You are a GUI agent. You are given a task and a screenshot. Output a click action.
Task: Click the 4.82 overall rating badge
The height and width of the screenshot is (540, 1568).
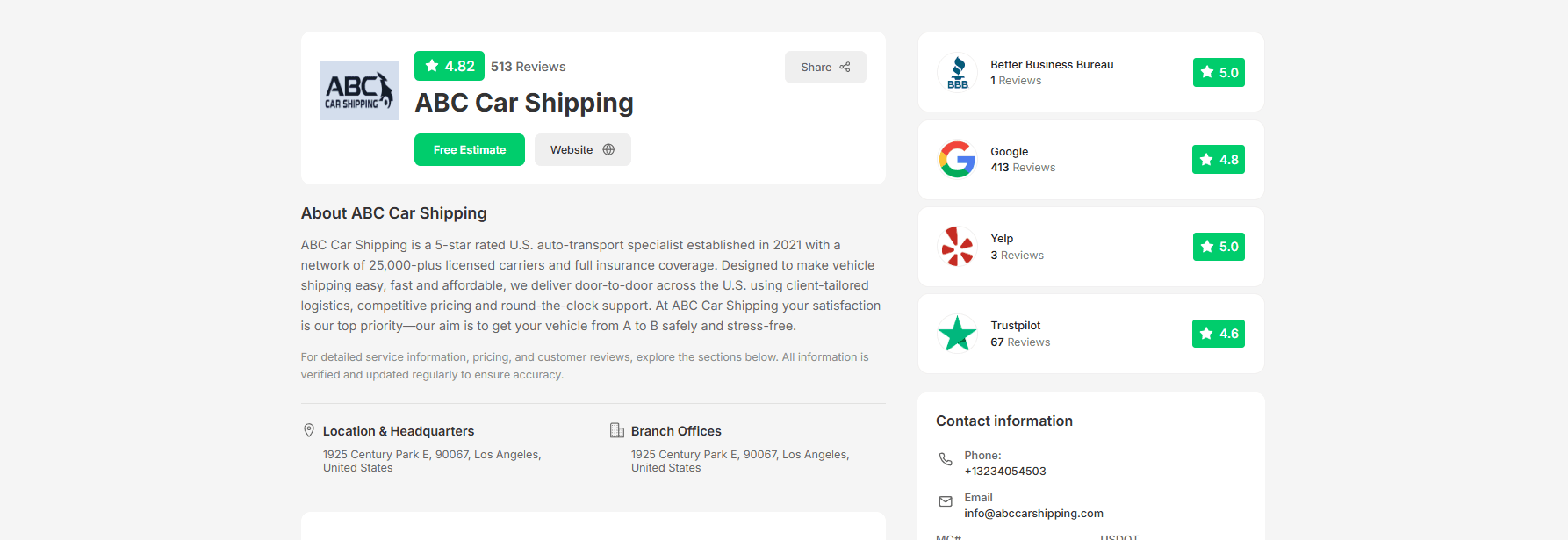click(x=450, y=66)
